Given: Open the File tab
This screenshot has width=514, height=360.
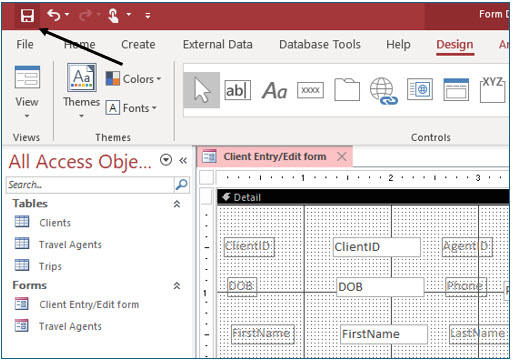Looking at the screenshot, I should (x=25, y=44).
